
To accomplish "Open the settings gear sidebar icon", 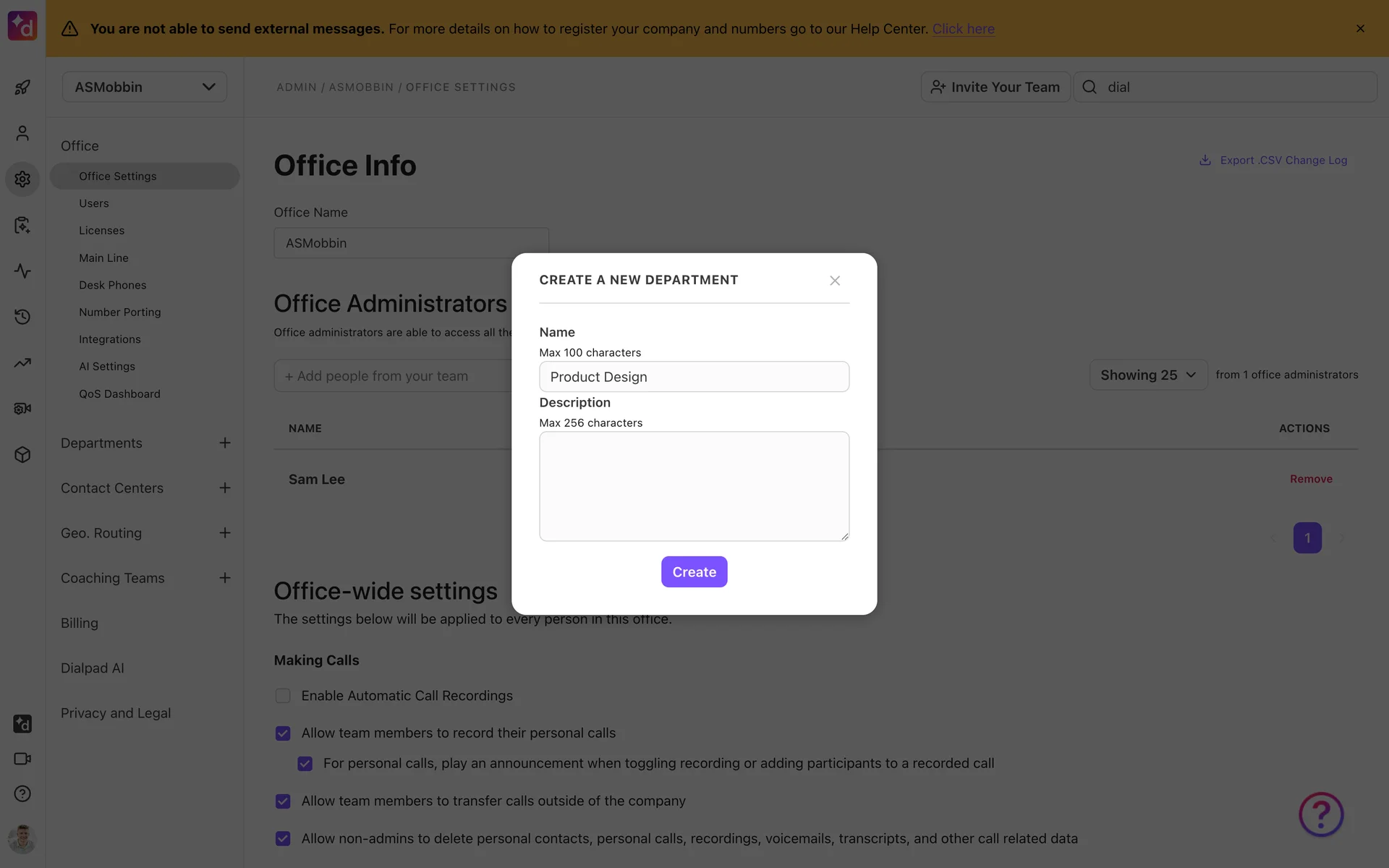I will click(22, 179).
